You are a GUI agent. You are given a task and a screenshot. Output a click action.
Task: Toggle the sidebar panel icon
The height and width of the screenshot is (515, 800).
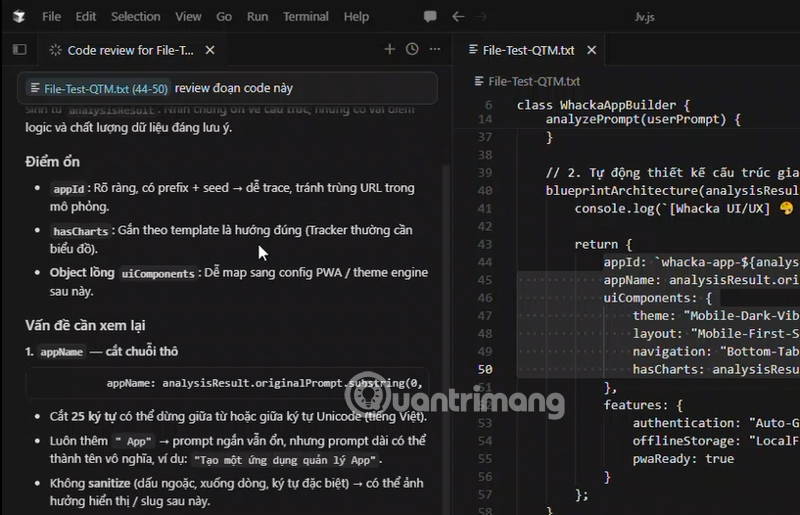pyautogui.click(x=19, y=50)
